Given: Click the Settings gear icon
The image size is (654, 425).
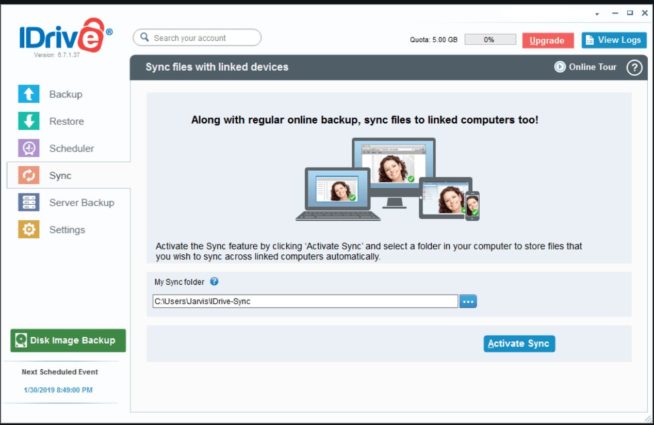Looking at the screenshot, I should click(29, 229).
